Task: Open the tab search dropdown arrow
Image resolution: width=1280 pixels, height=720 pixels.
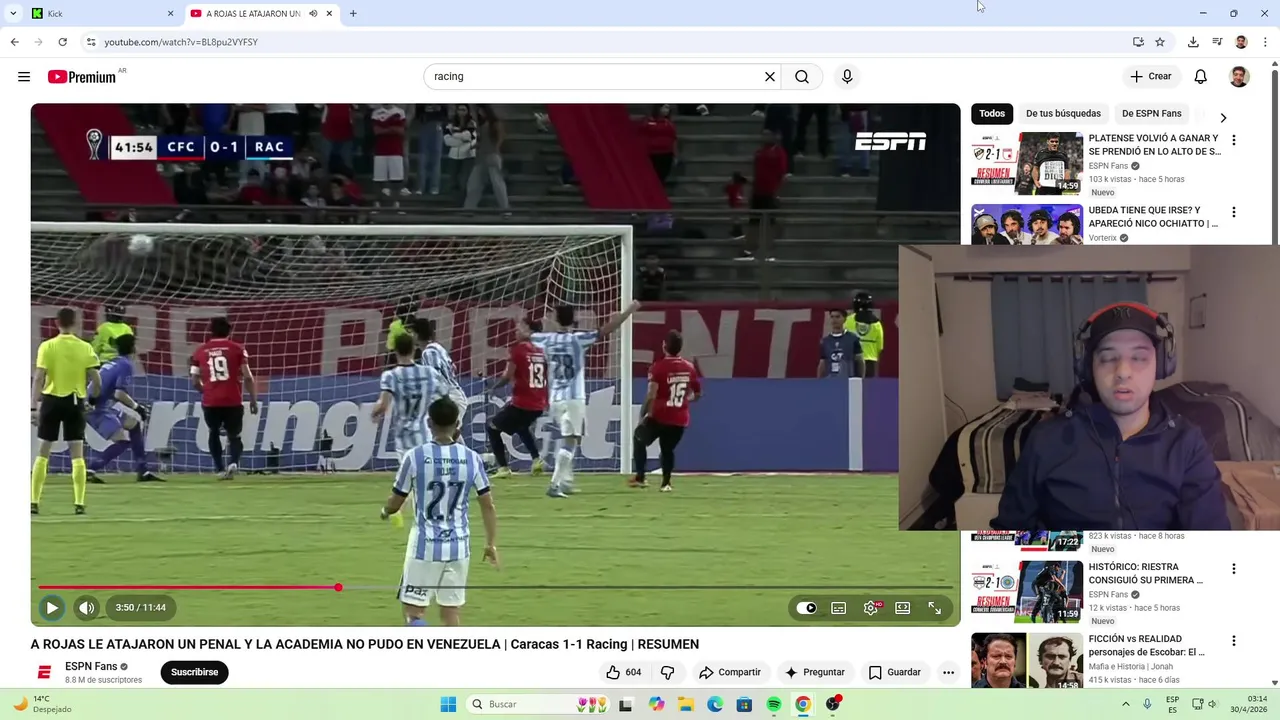Action: 13,13
